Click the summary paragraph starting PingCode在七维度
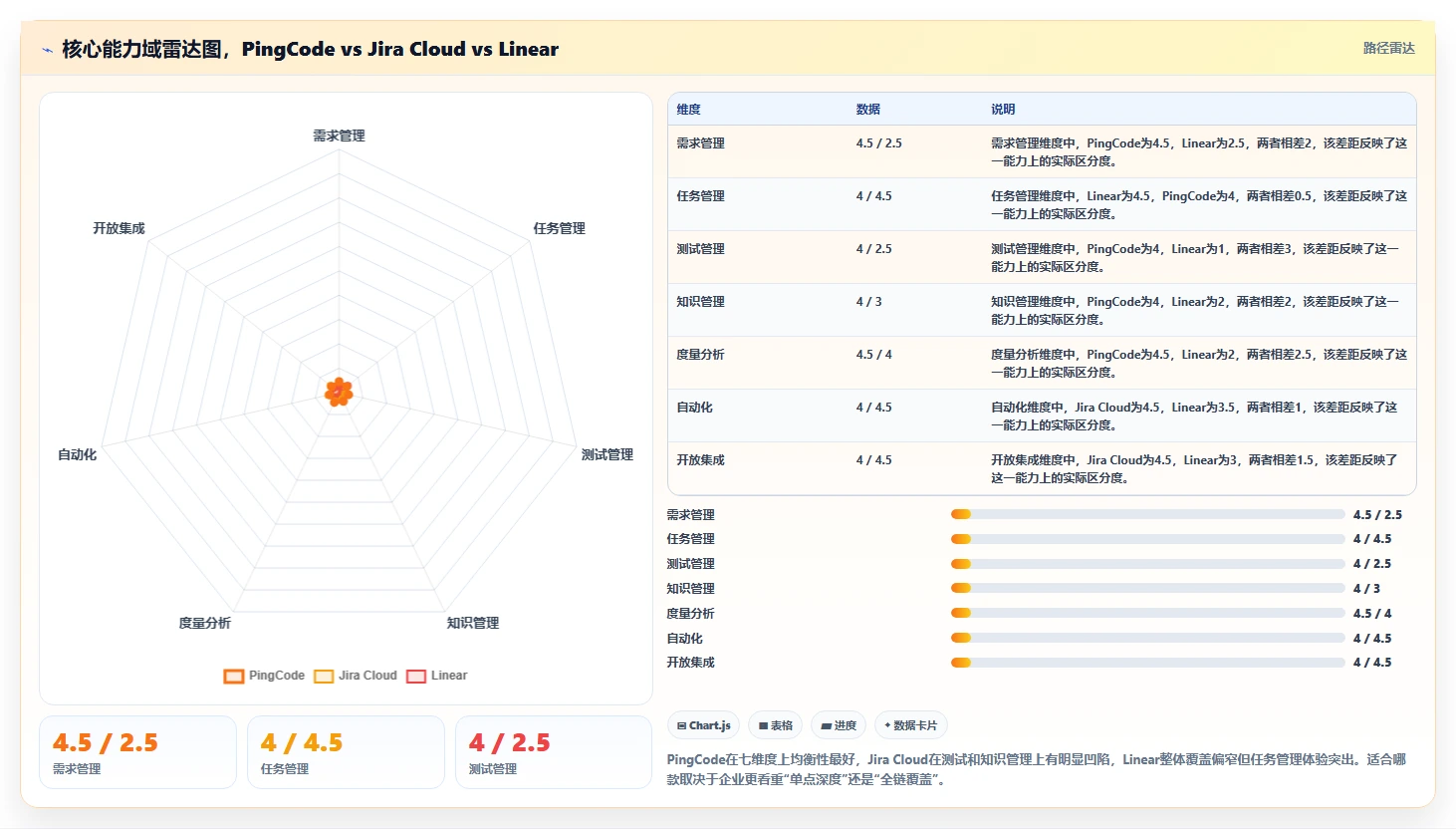The width and height of the screenshot is (1456, 829). point(1037,769)
